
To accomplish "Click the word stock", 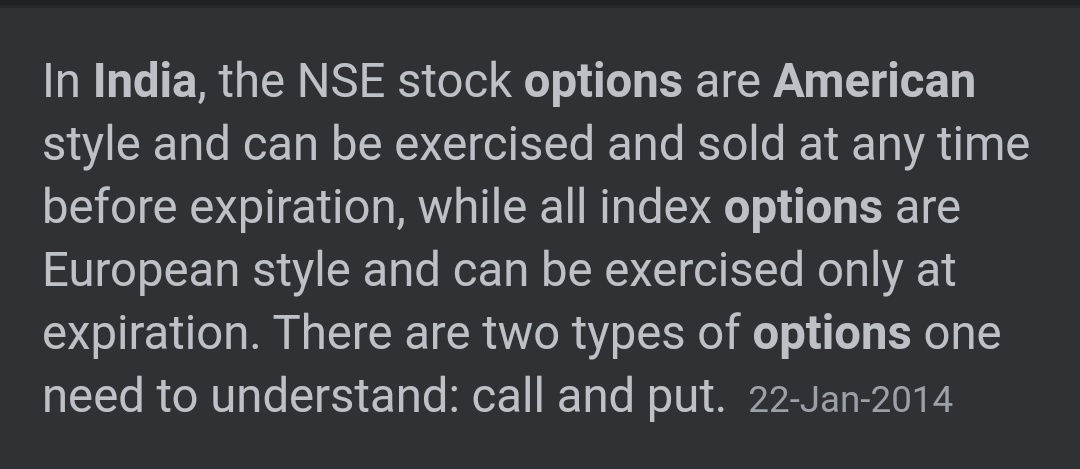I will (455, 81).
